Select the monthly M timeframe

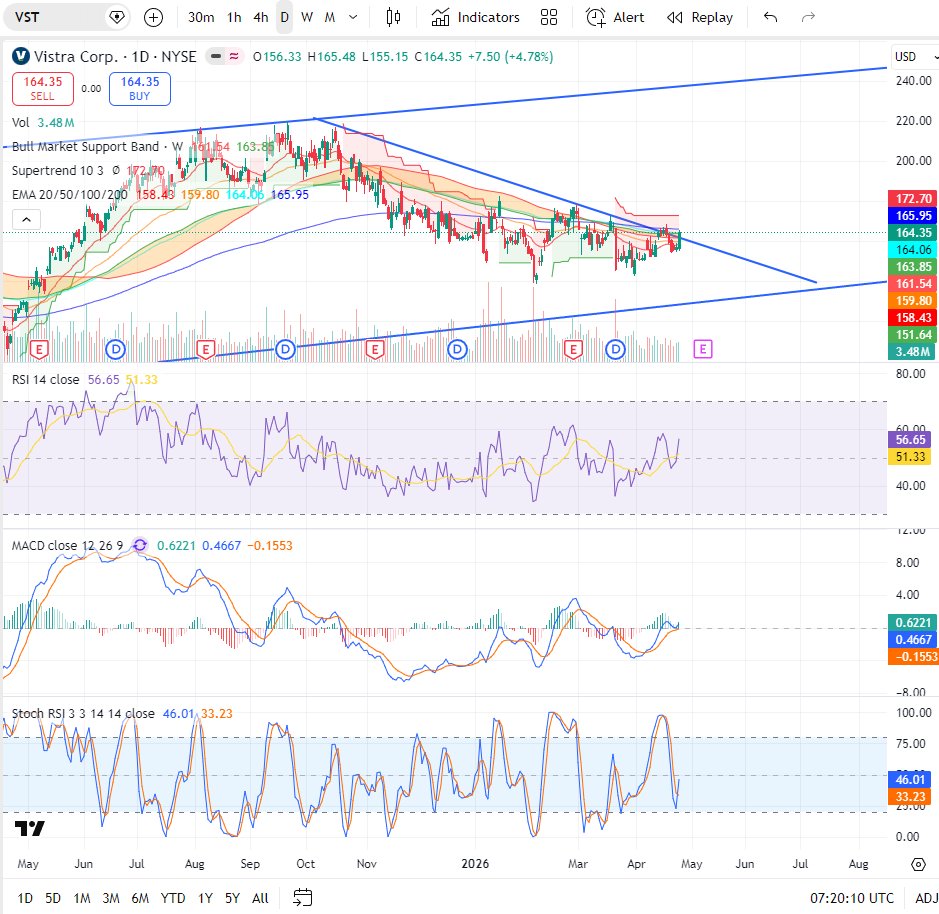point(329,17)
